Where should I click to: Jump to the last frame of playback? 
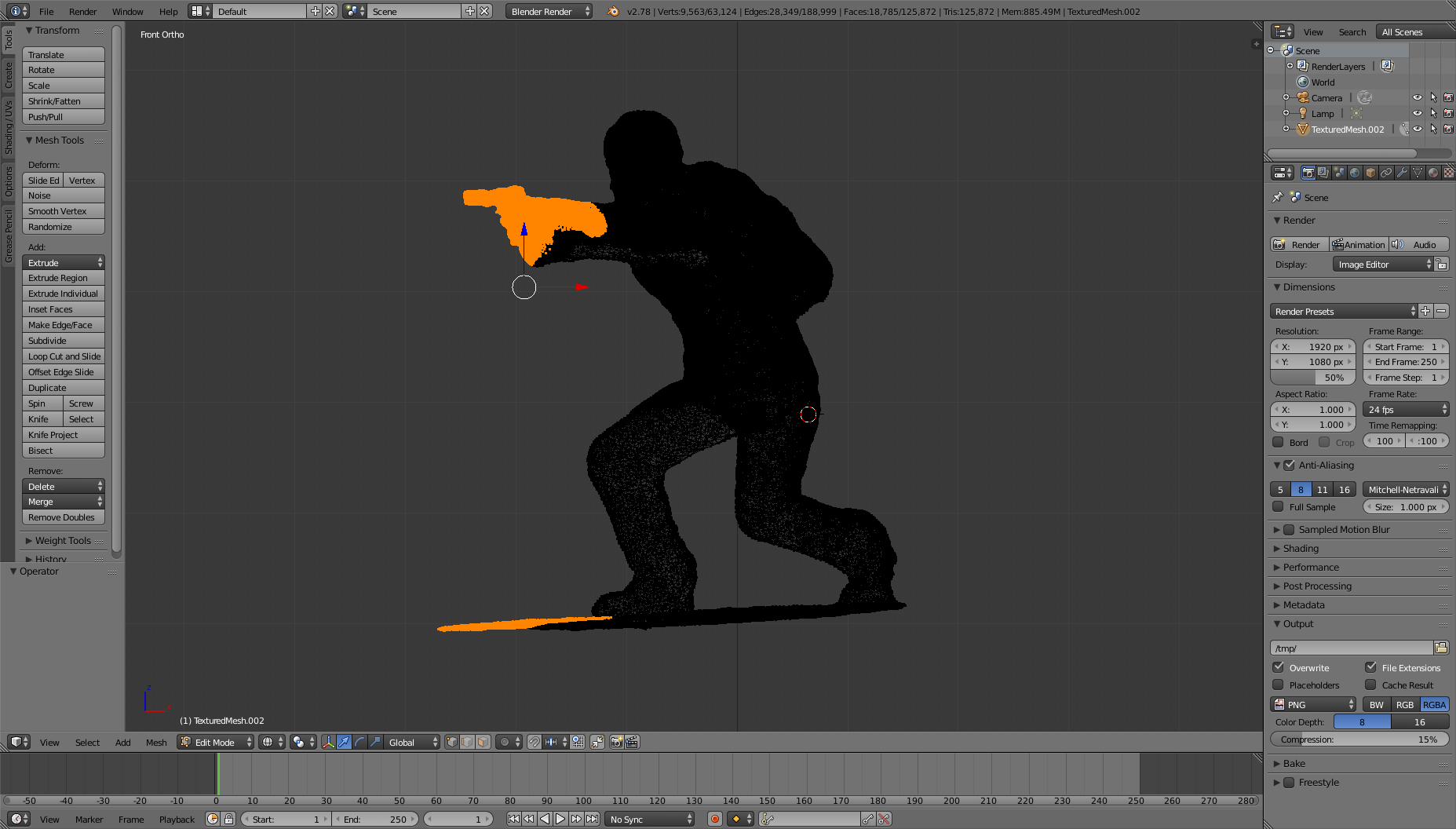pos(593,819)
